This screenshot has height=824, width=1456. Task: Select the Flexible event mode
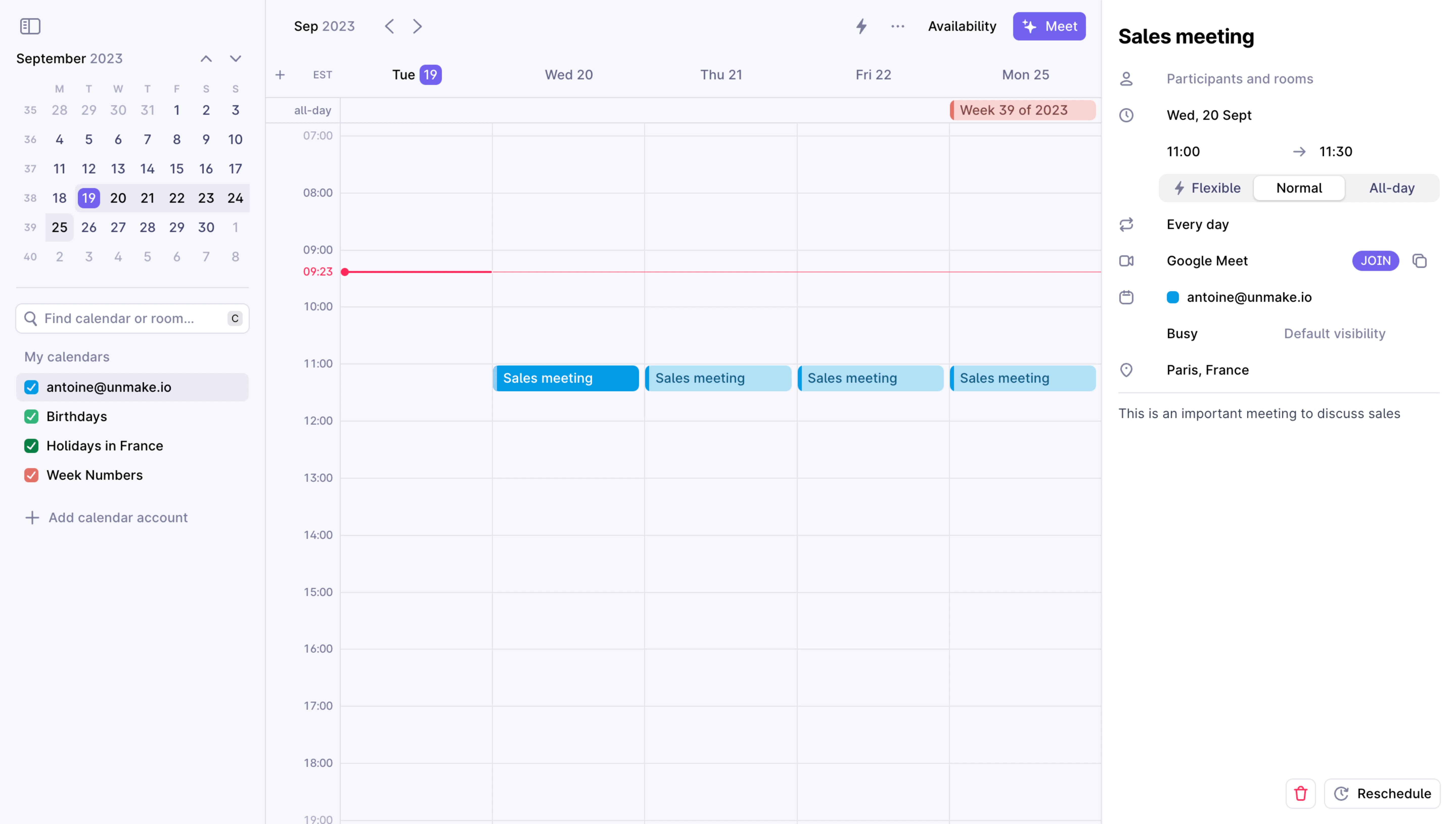point(1207,188)
